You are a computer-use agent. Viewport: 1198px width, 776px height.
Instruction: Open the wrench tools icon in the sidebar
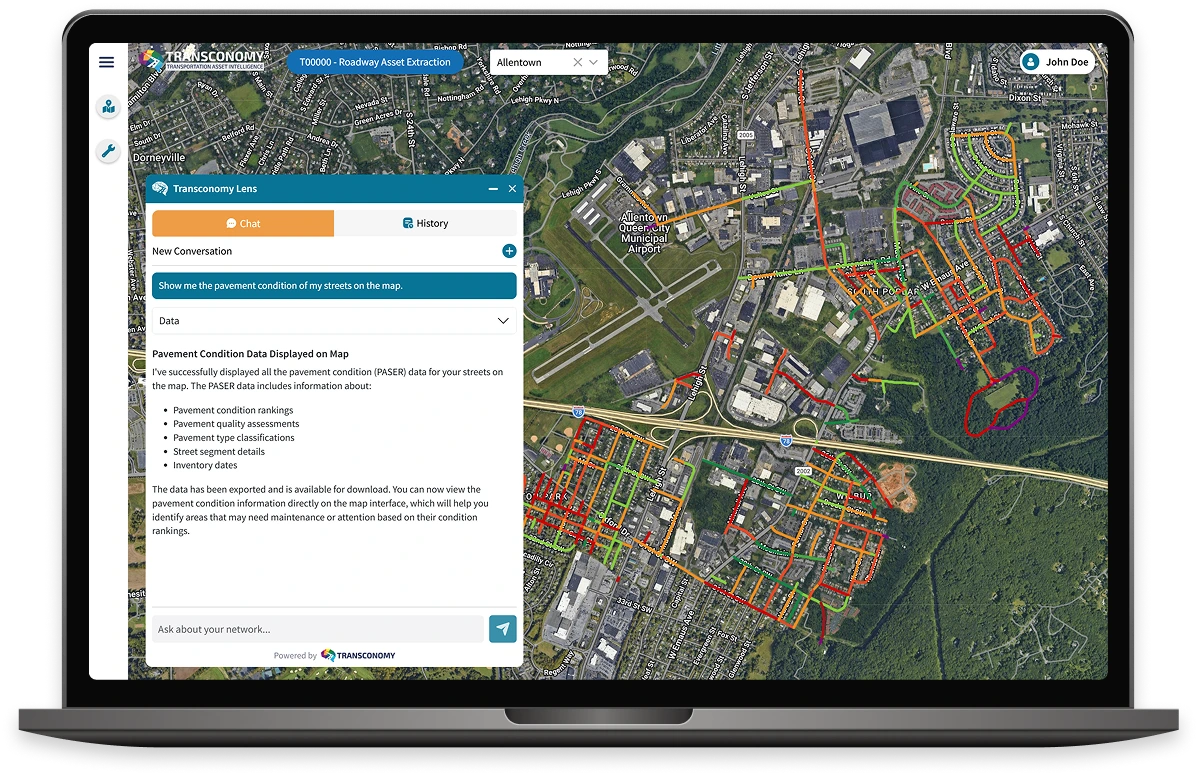coord(108,151)
